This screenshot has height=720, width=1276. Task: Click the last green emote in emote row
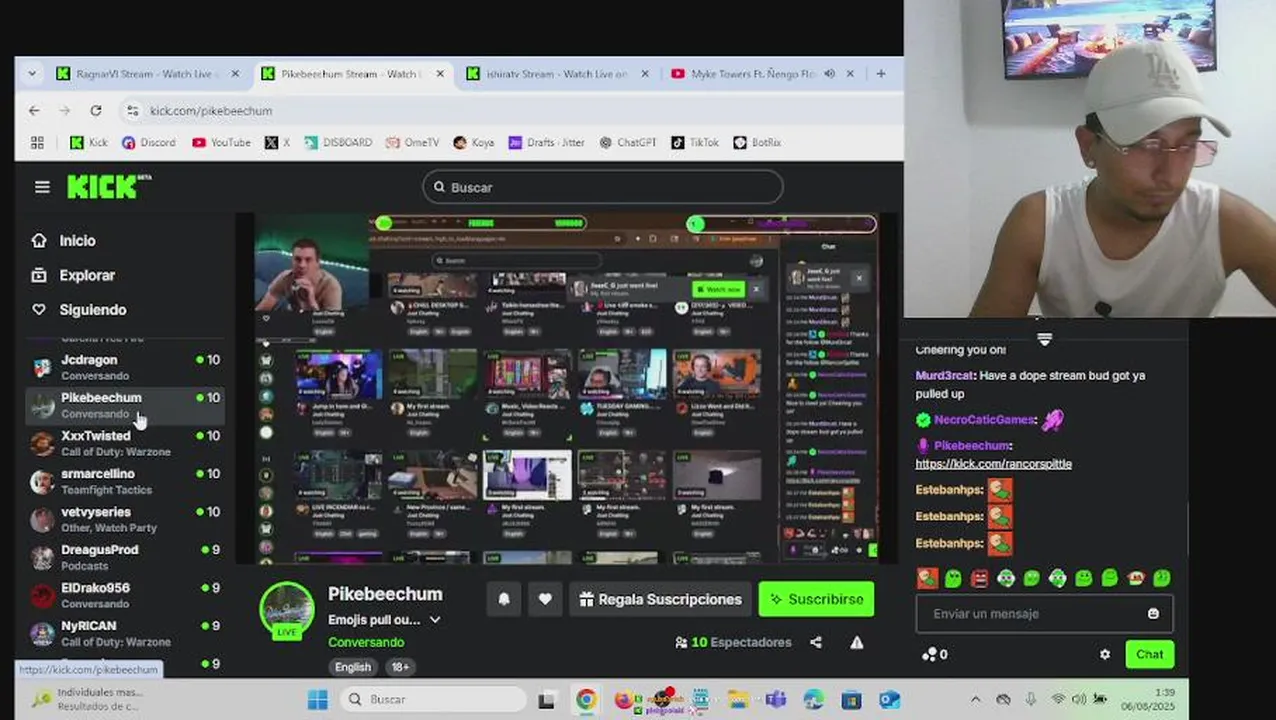coord(1161,578)
